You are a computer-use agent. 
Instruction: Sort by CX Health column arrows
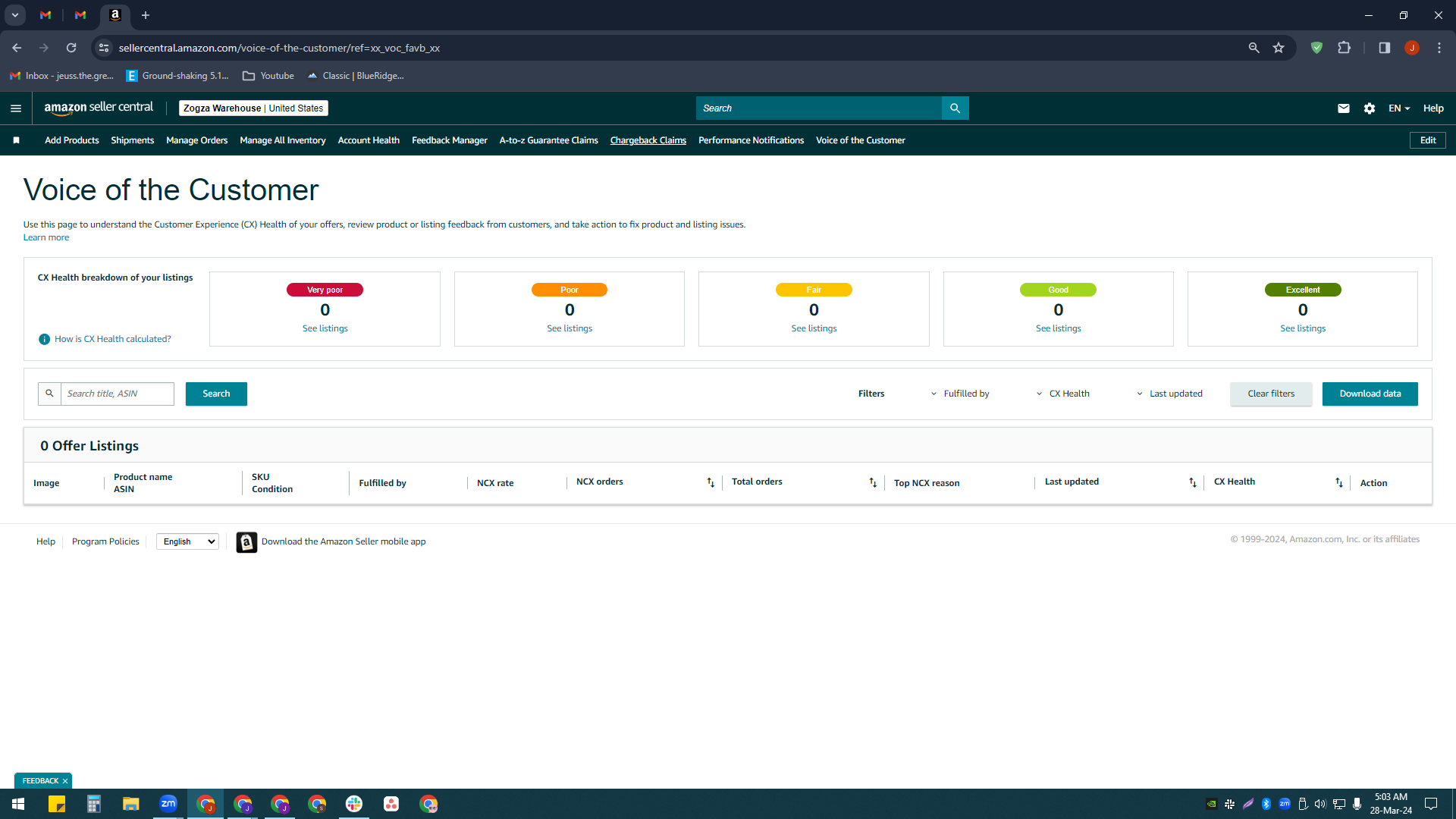pyautogui.click(x=1338, y=482)
